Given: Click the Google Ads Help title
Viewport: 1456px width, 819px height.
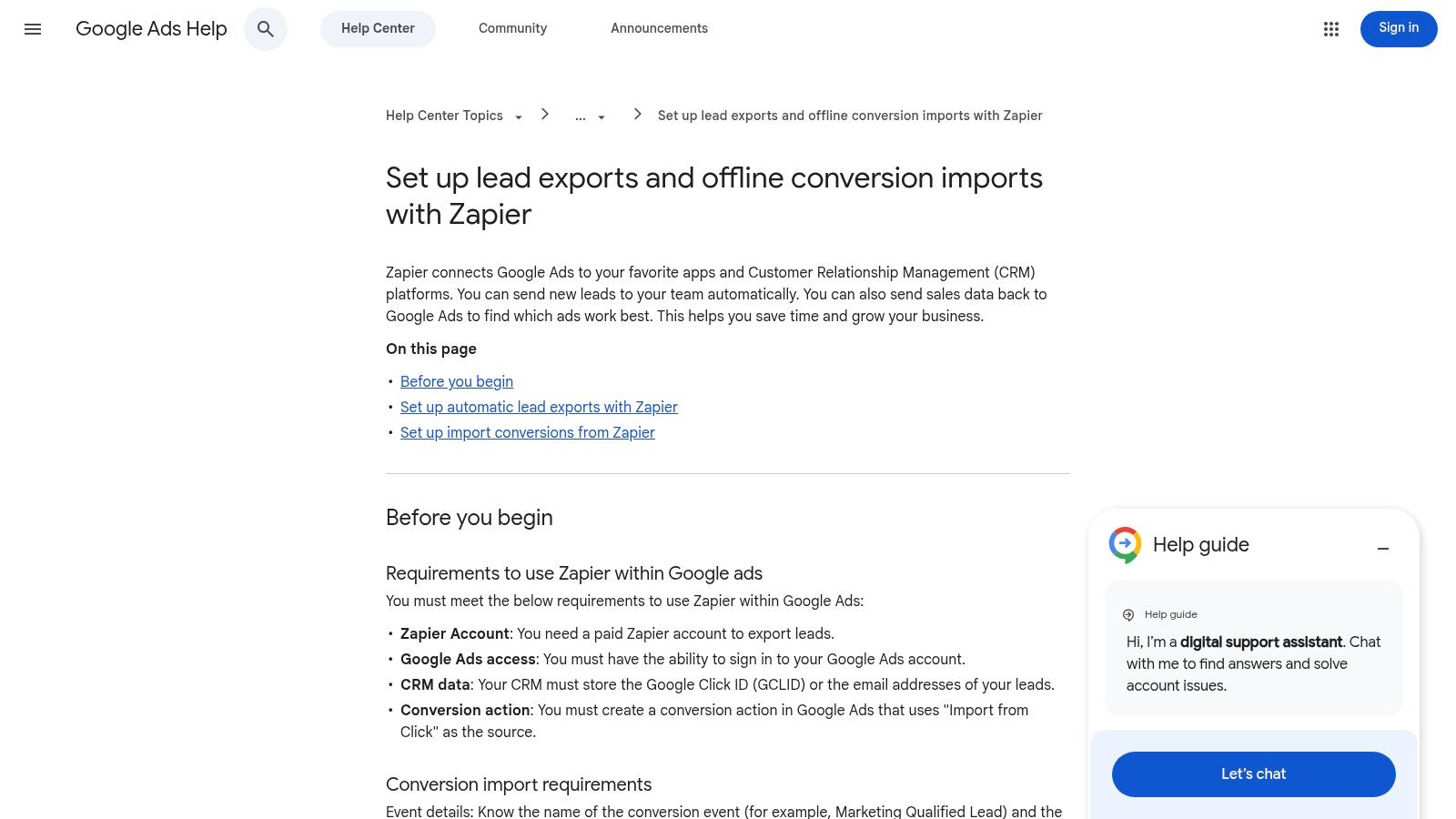Looking at the screenshot, I should coord(151,29).
